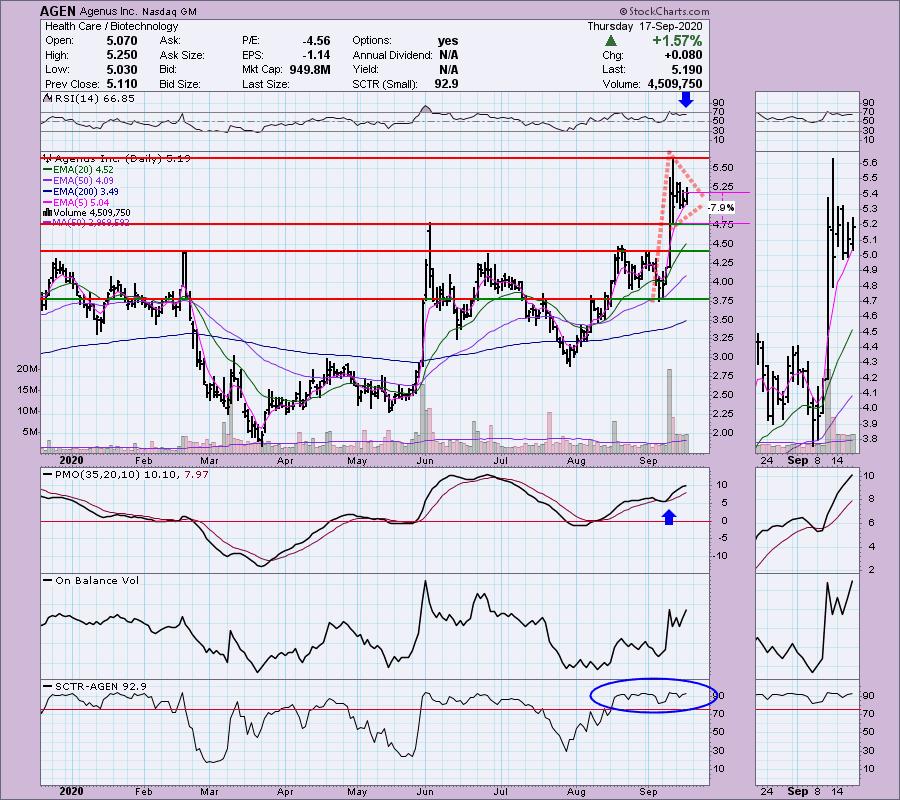Image resolution: width=900 pixels, height=800 pixels.
Task: Click the Jun label on price chart axis
Action: click(425, 461)
